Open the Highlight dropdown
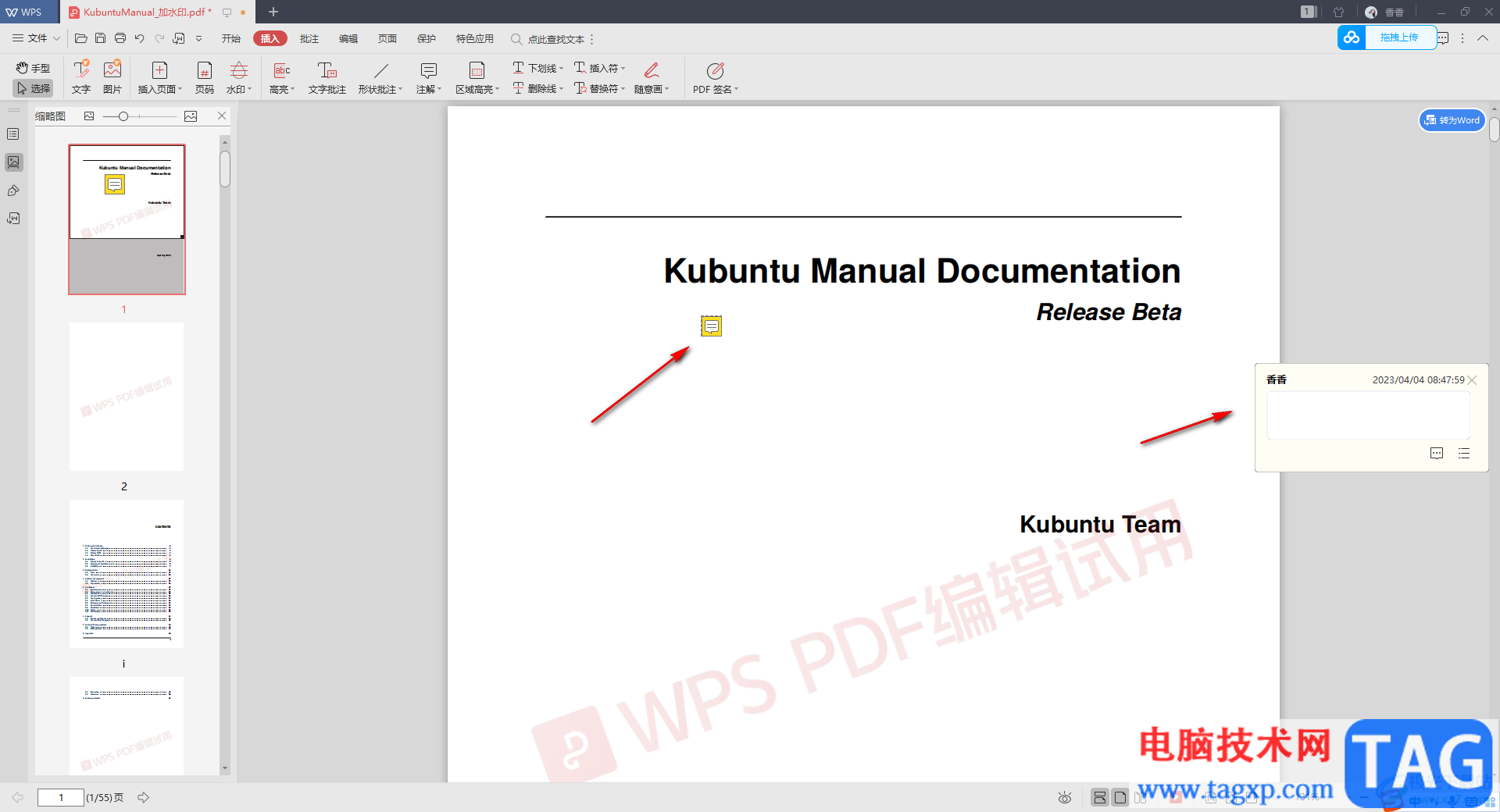Viewport: 1500px width, 812px height. (x=282, y=77)
